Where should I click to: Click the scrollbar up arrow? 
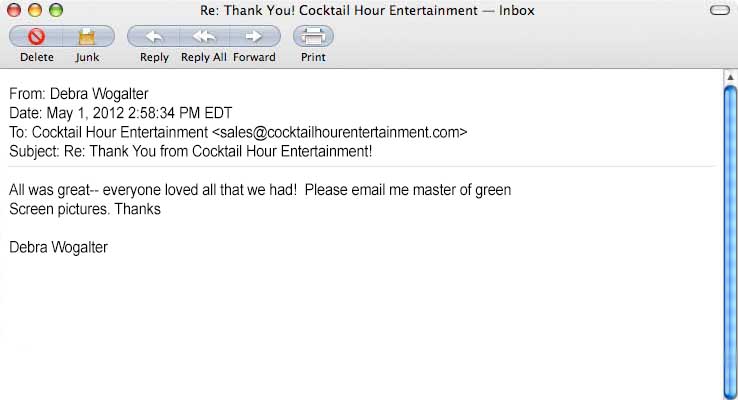point(730,77)
